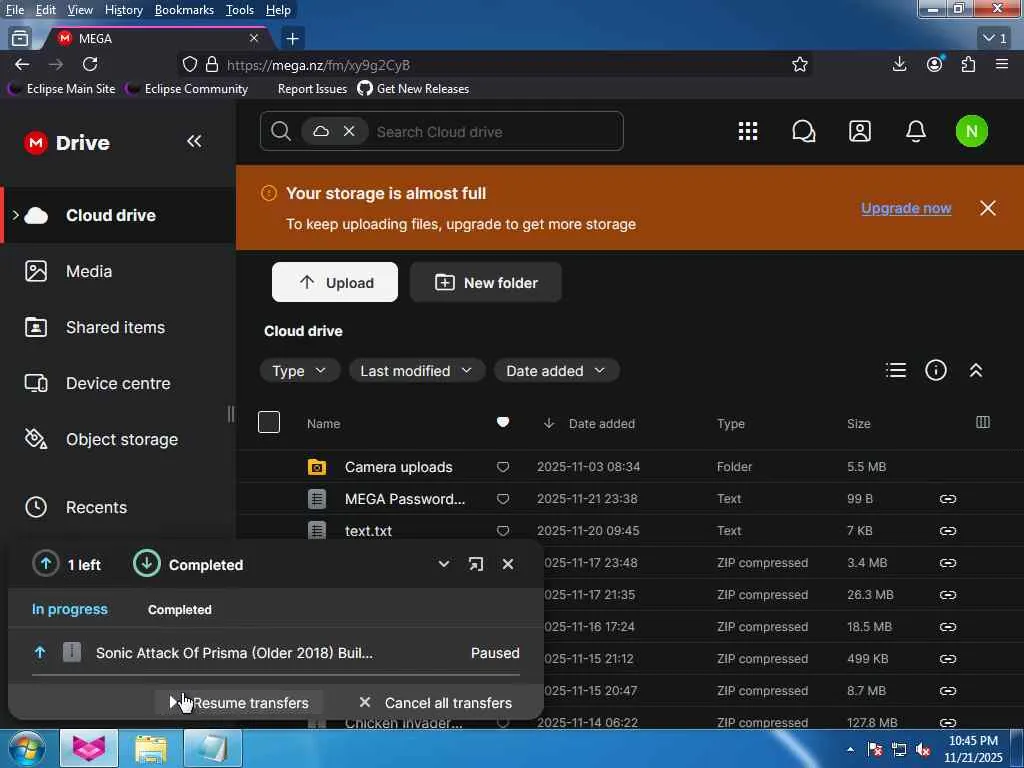Open the link icon for MEGA Password file
The image size is (1024, 768).
pyautogui.click(x=948, y=499)
